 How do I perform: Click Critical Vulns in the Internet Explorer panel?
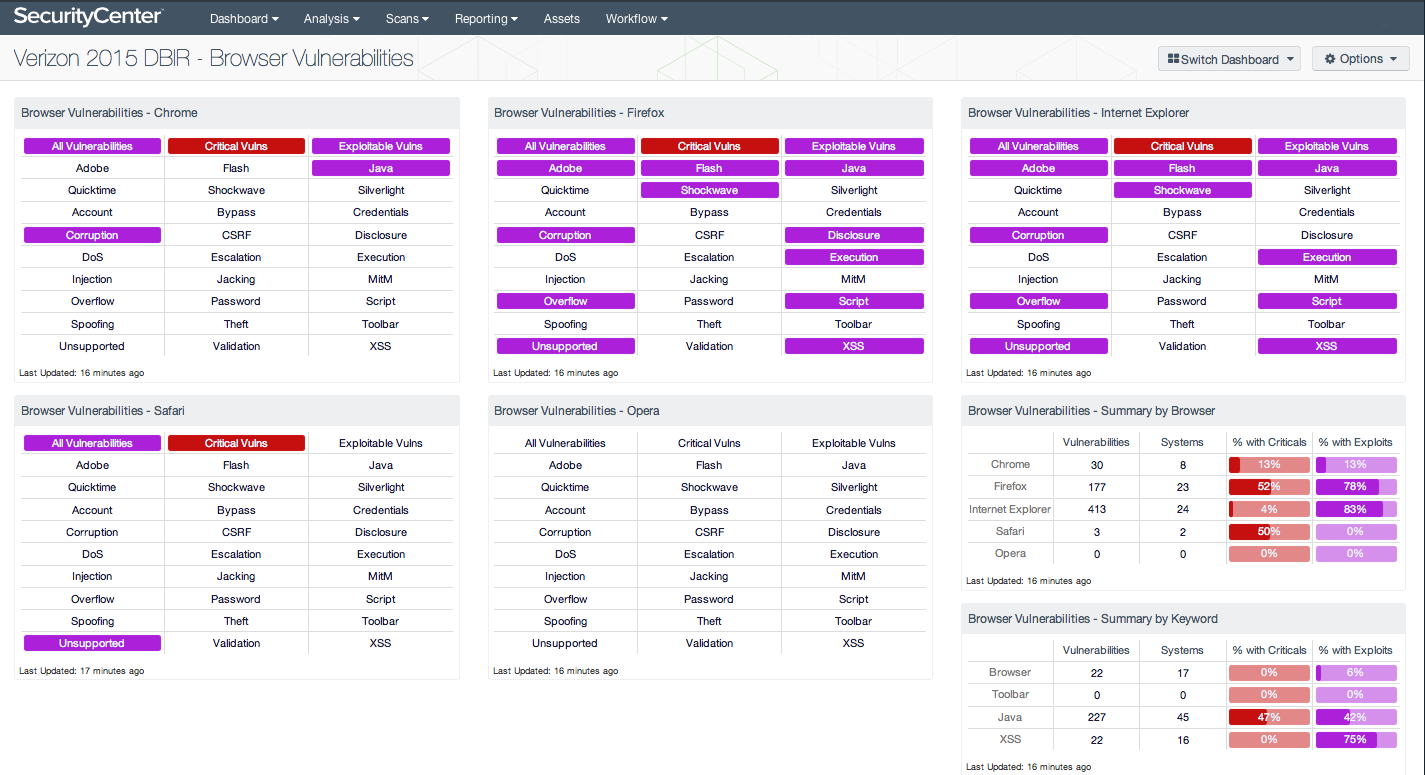[1182, 146]
